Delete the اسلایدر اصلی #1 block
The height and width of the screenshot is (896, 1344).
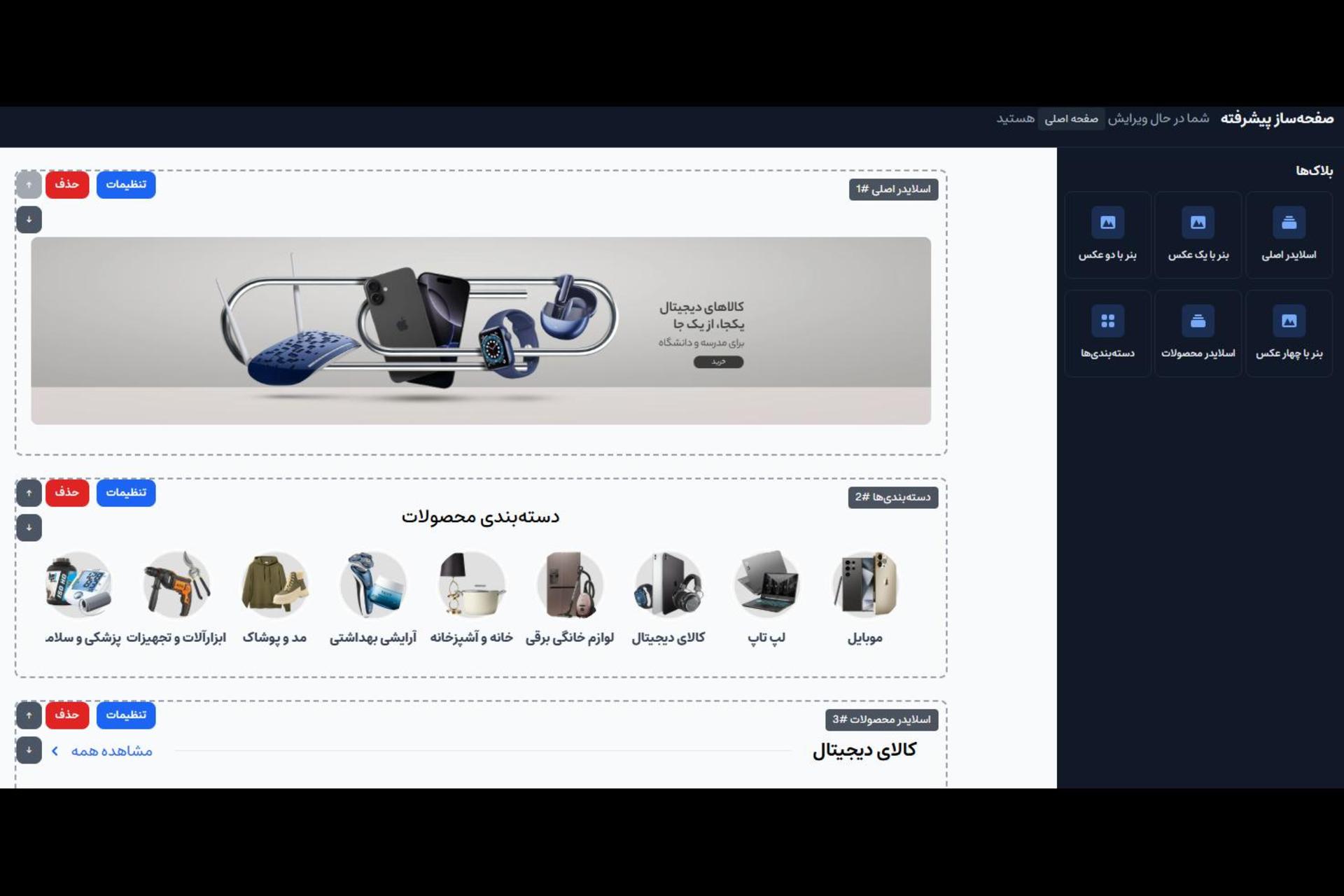point(67,184)
